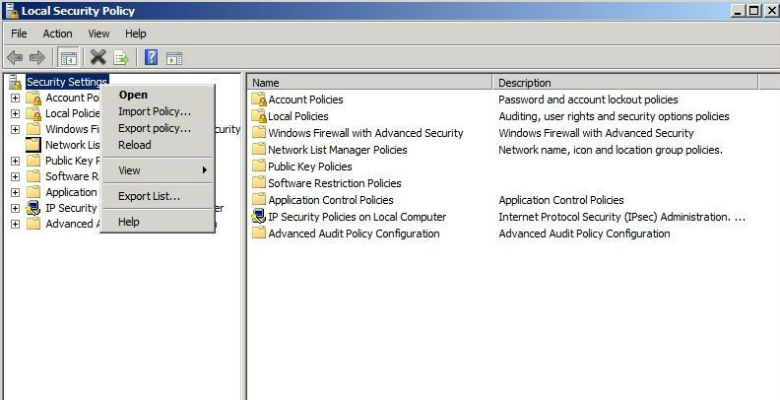Open the Action menu
Image resolution: width=780 pixels, height=400 pixels.
57,33
